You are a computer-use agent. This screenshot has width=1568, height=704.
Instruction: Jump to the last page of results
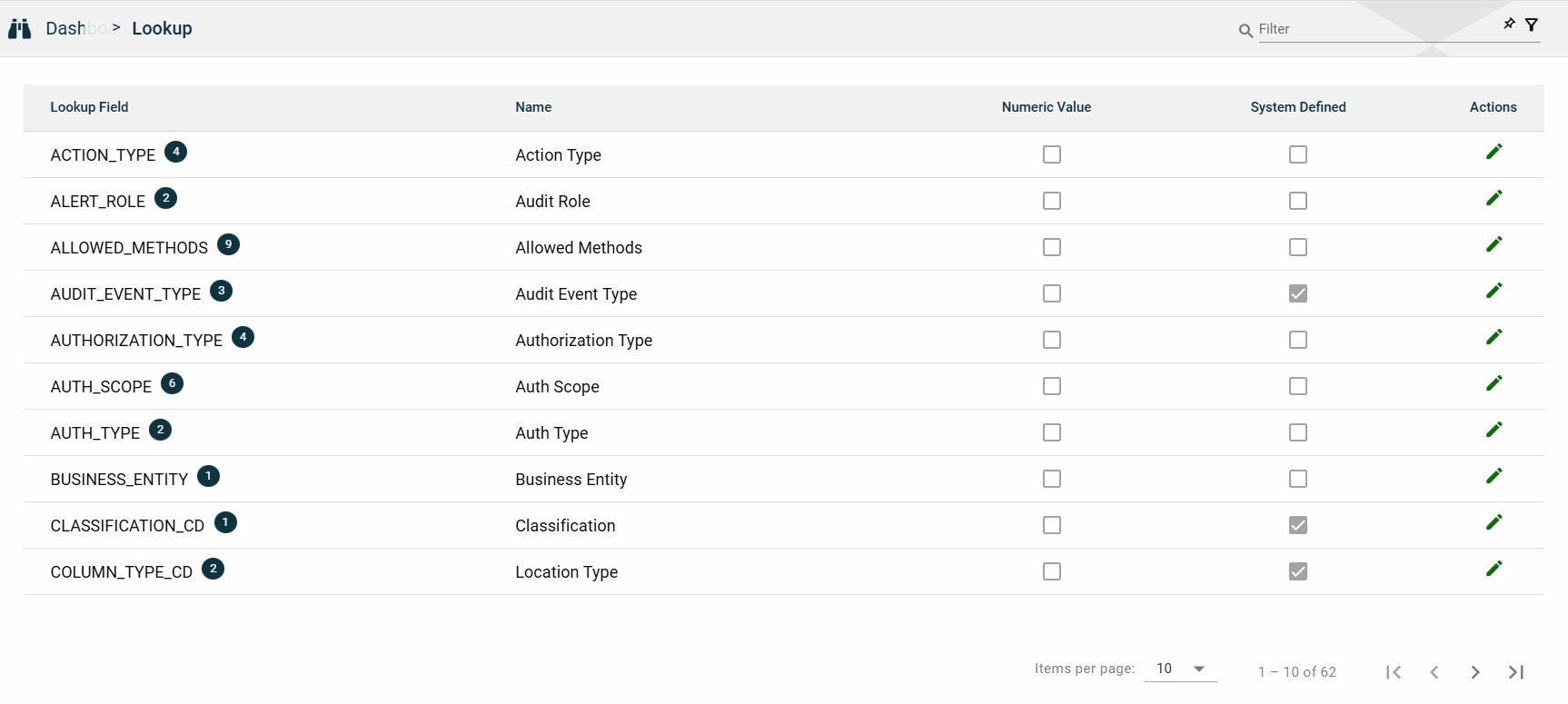click(1515, 672)
